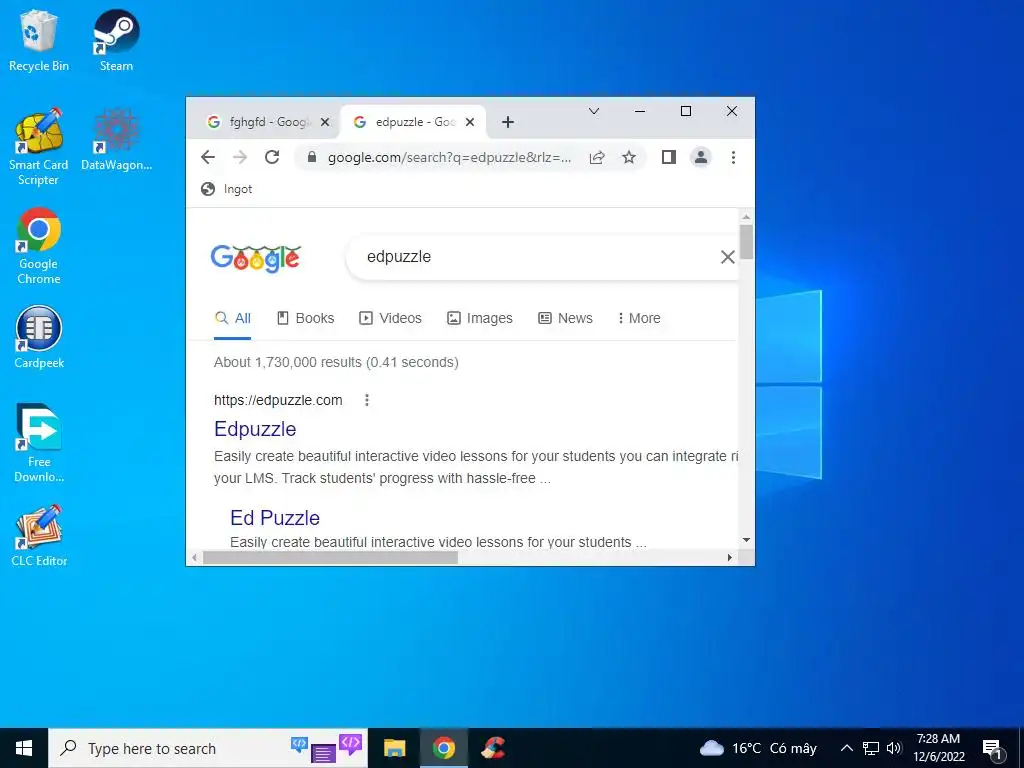
Task: Close the fghgfd tab
Action: click(x=325, y=122)
